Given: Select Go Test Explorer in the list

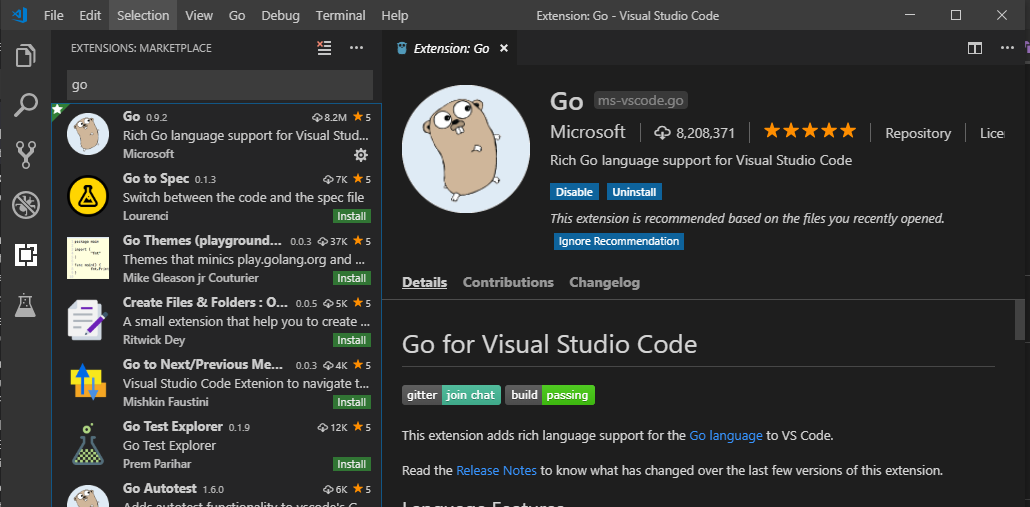Looking at the screenshot, I should pyautogui.click(x=217, y=445).
